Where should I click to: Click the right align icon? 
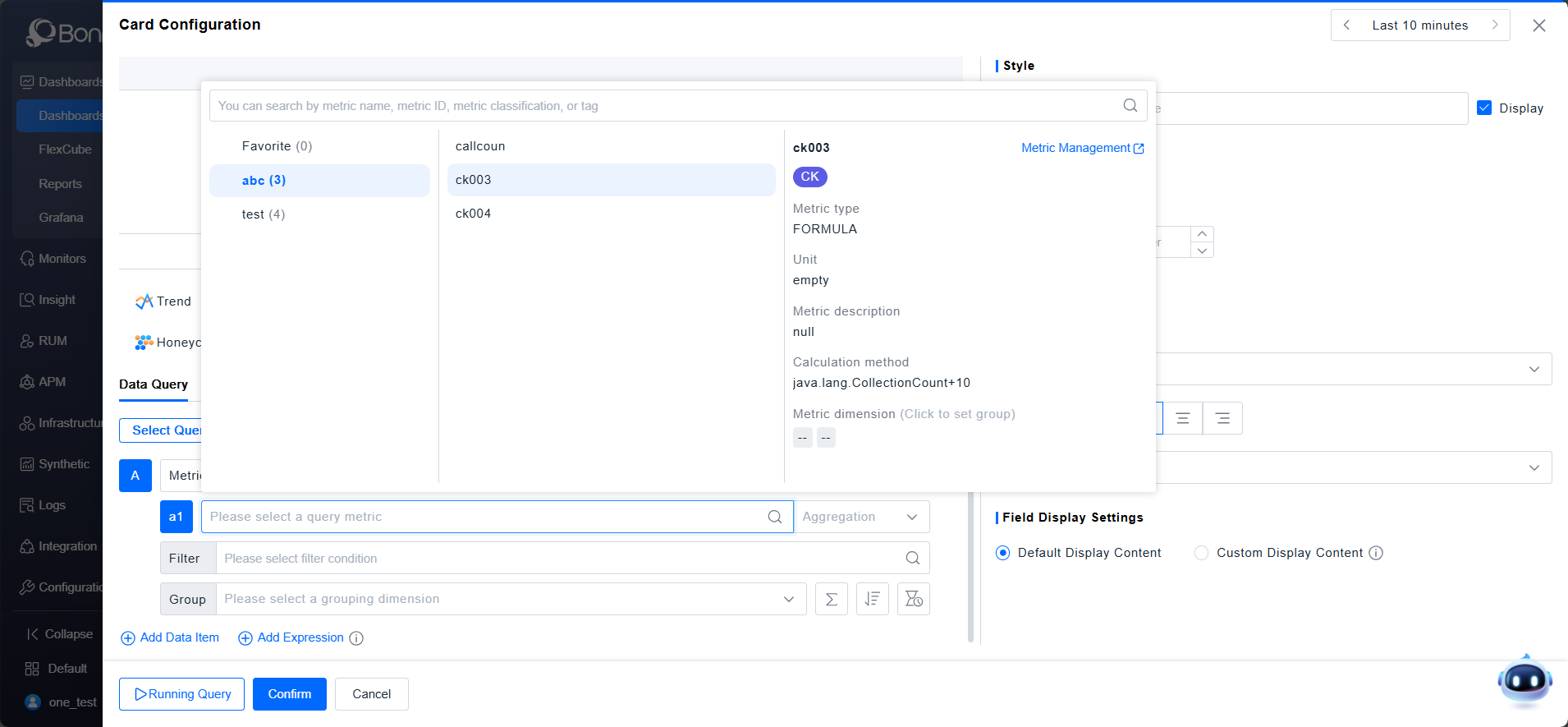point(1222,418)
